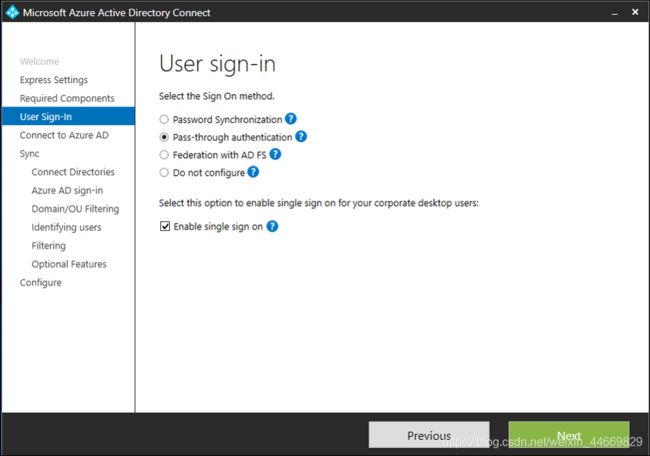
Task: Open Sync step in sidebar
Action: pyautogui.click(x=29, y=154)
